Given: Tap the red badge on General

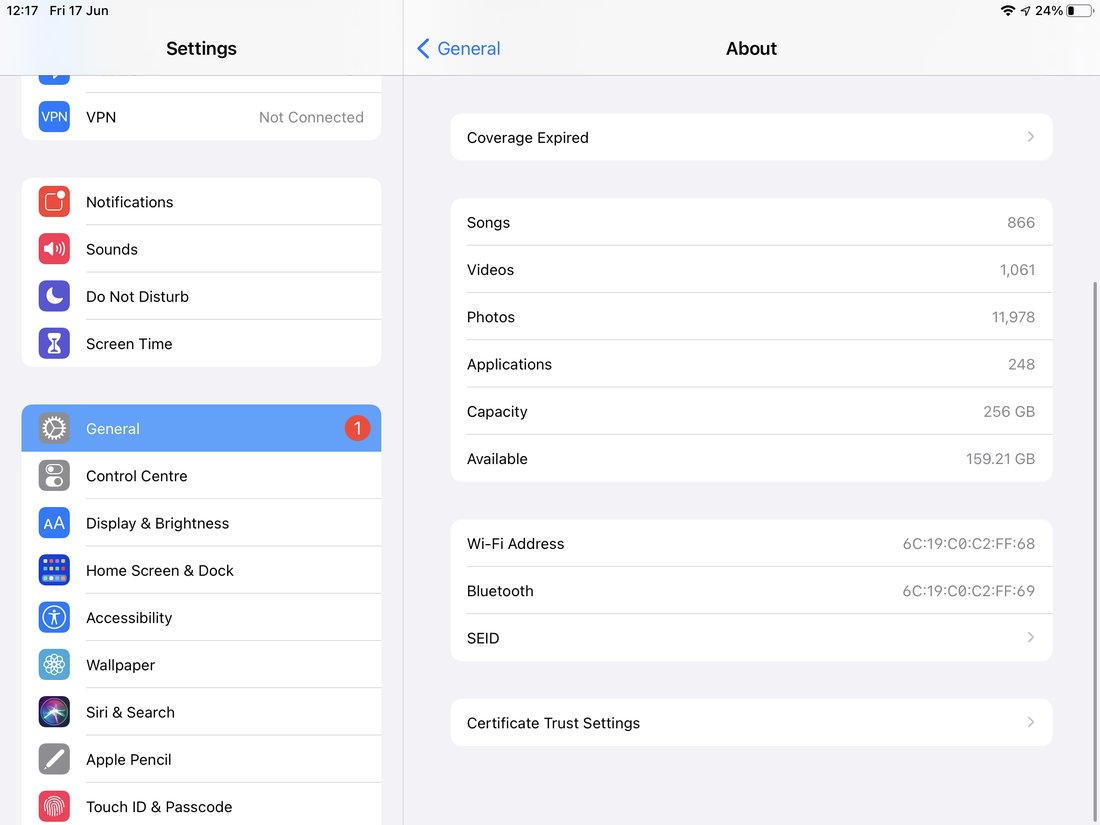Looking at the screenshot, I should 357,428.
